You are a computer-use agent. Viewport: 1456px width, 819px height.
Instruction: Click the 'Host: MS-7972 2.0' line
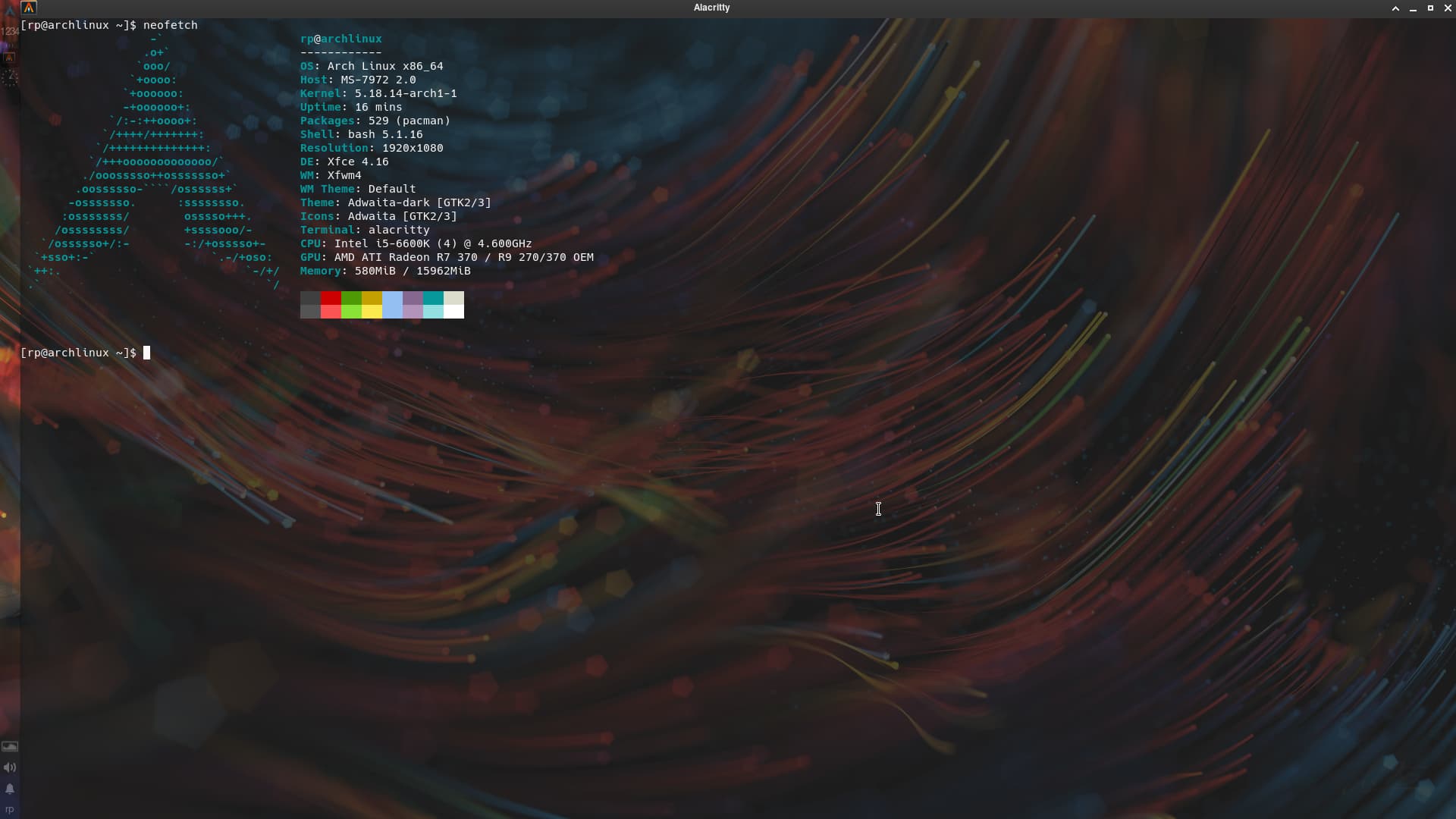pyautogui.click(x=358, y=80)
